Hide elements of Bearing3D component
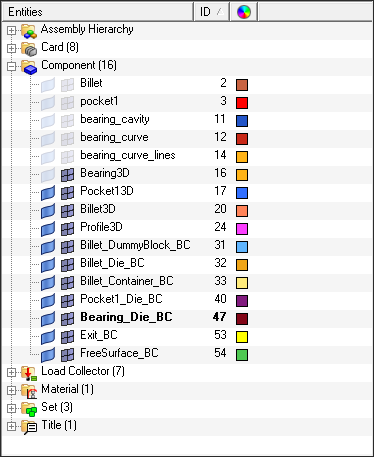 [x=67, y=175]
